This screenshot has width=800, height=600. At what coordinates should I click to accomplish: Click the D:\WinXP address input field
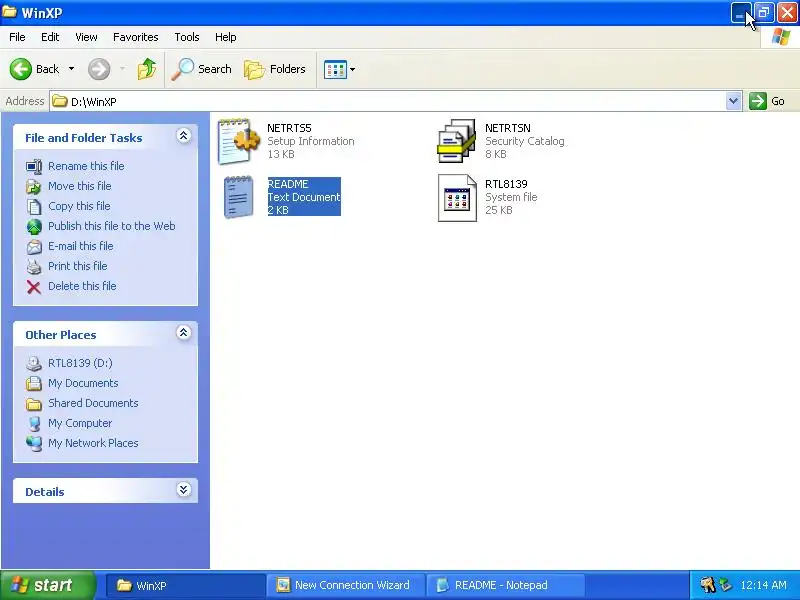point(395,101)
